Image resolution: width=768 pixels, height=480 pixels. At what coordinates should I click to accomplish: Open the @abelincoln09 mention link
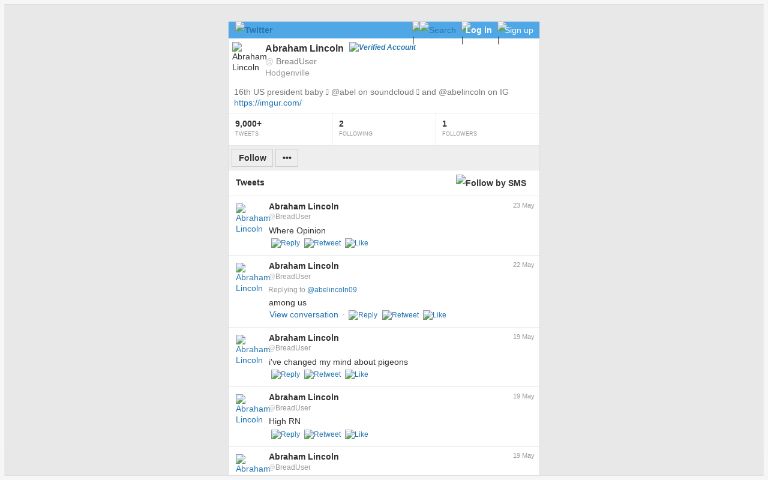coord(332,289)
